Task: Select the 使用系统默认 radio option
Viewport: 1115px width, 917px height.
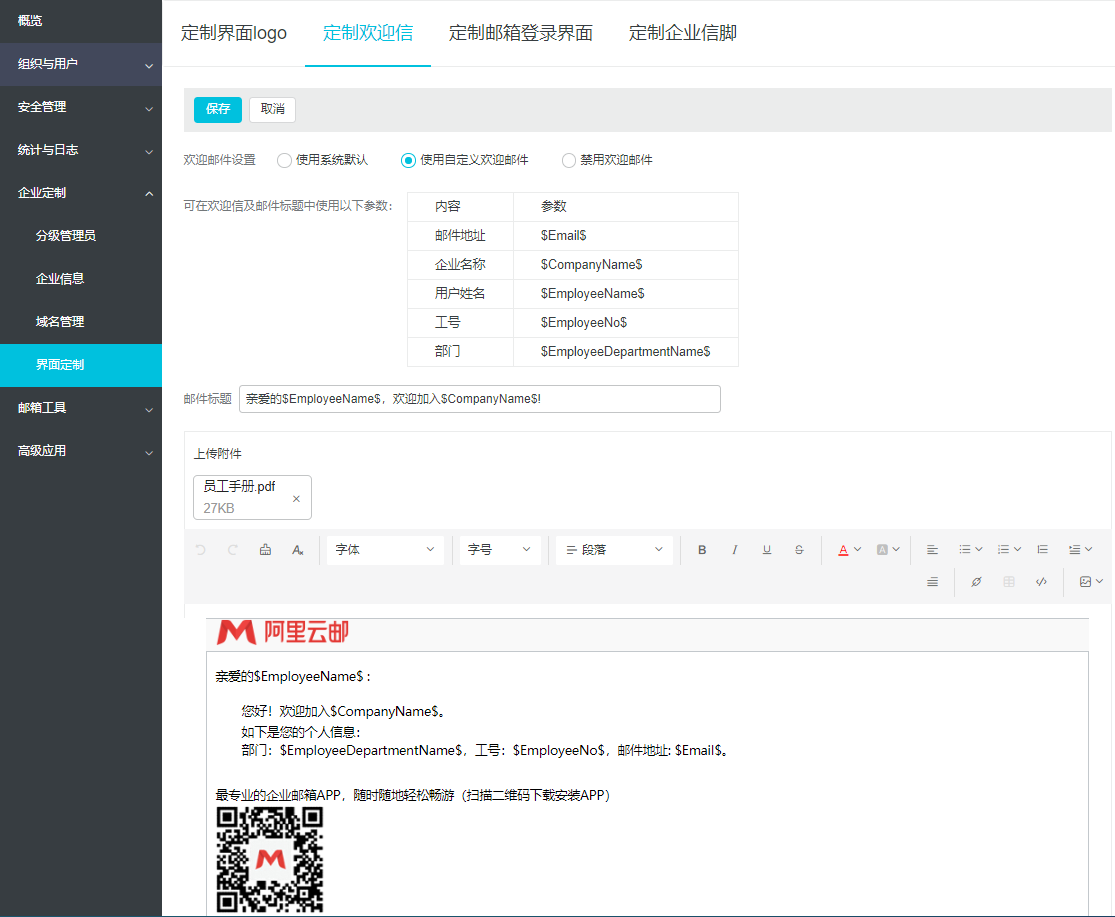Action: 285,160
